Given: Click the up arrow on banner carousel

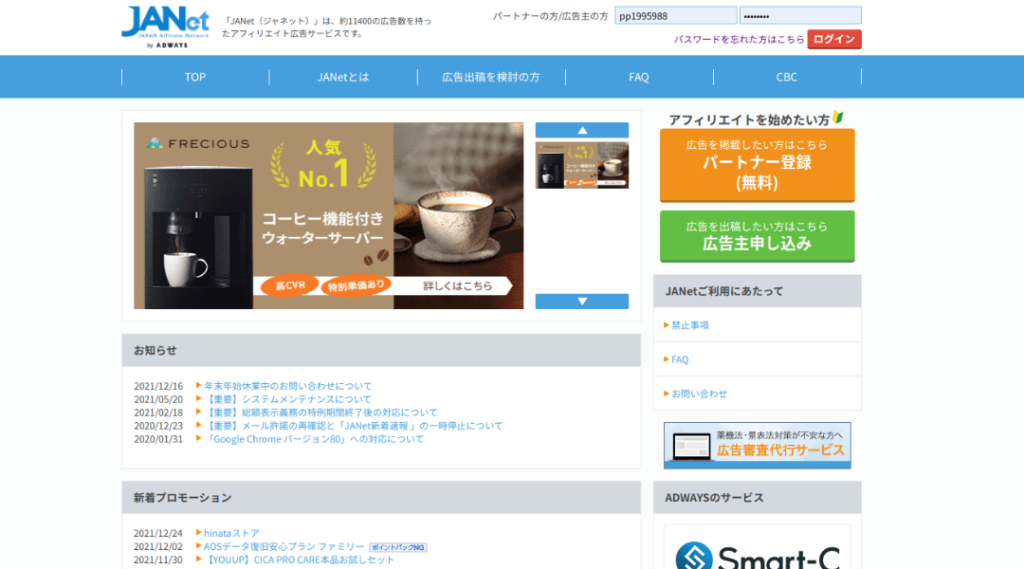Looking at the screenshot, I should [x=582, y=130].
